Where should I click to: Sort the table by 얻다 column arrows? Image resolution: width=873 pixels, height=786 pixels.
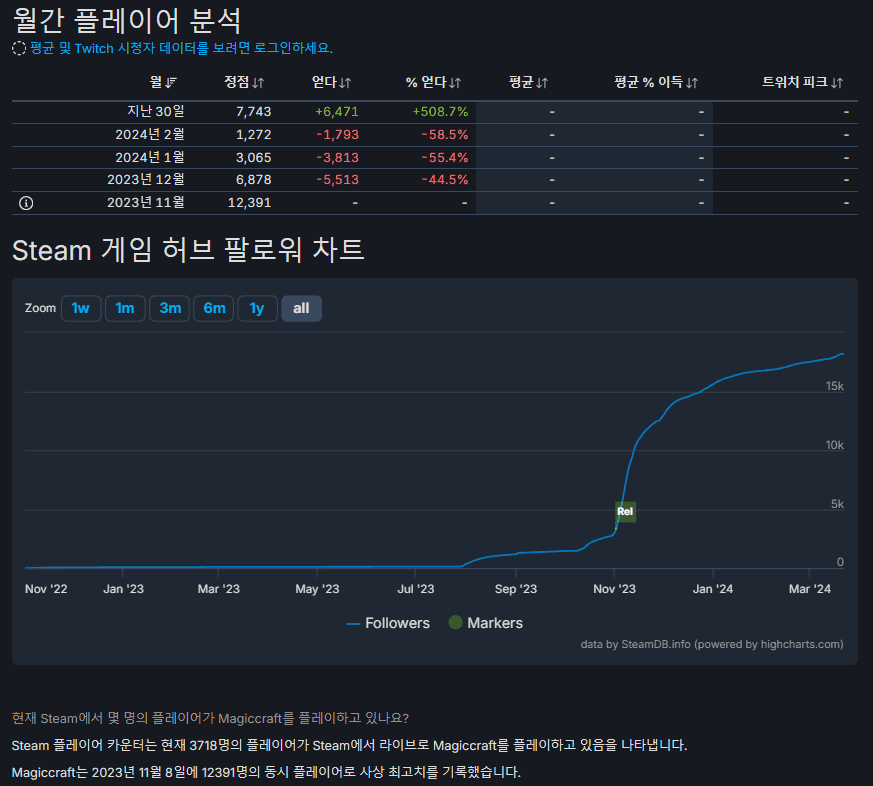click(x=347, y=83)
